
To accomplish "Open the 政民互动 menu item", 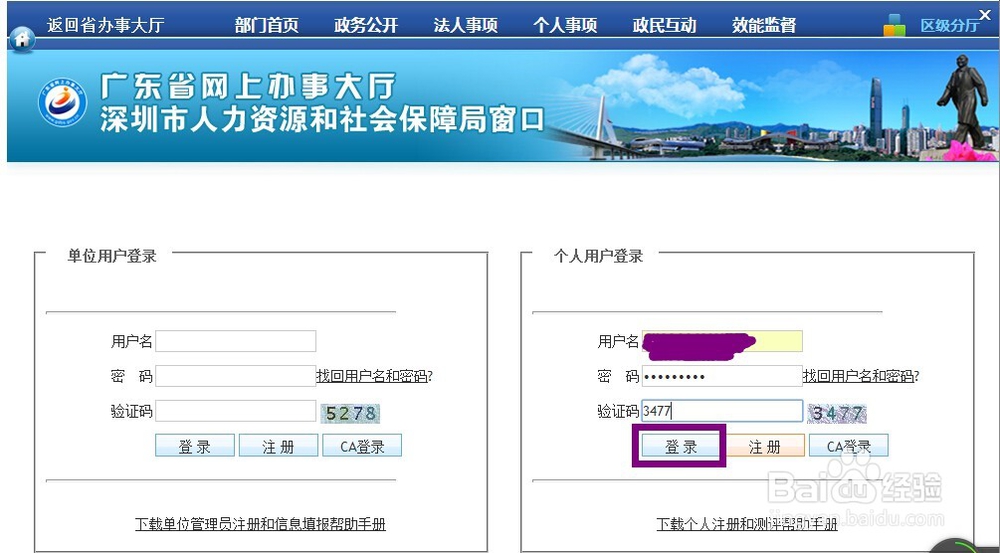I will pos(665,25).
